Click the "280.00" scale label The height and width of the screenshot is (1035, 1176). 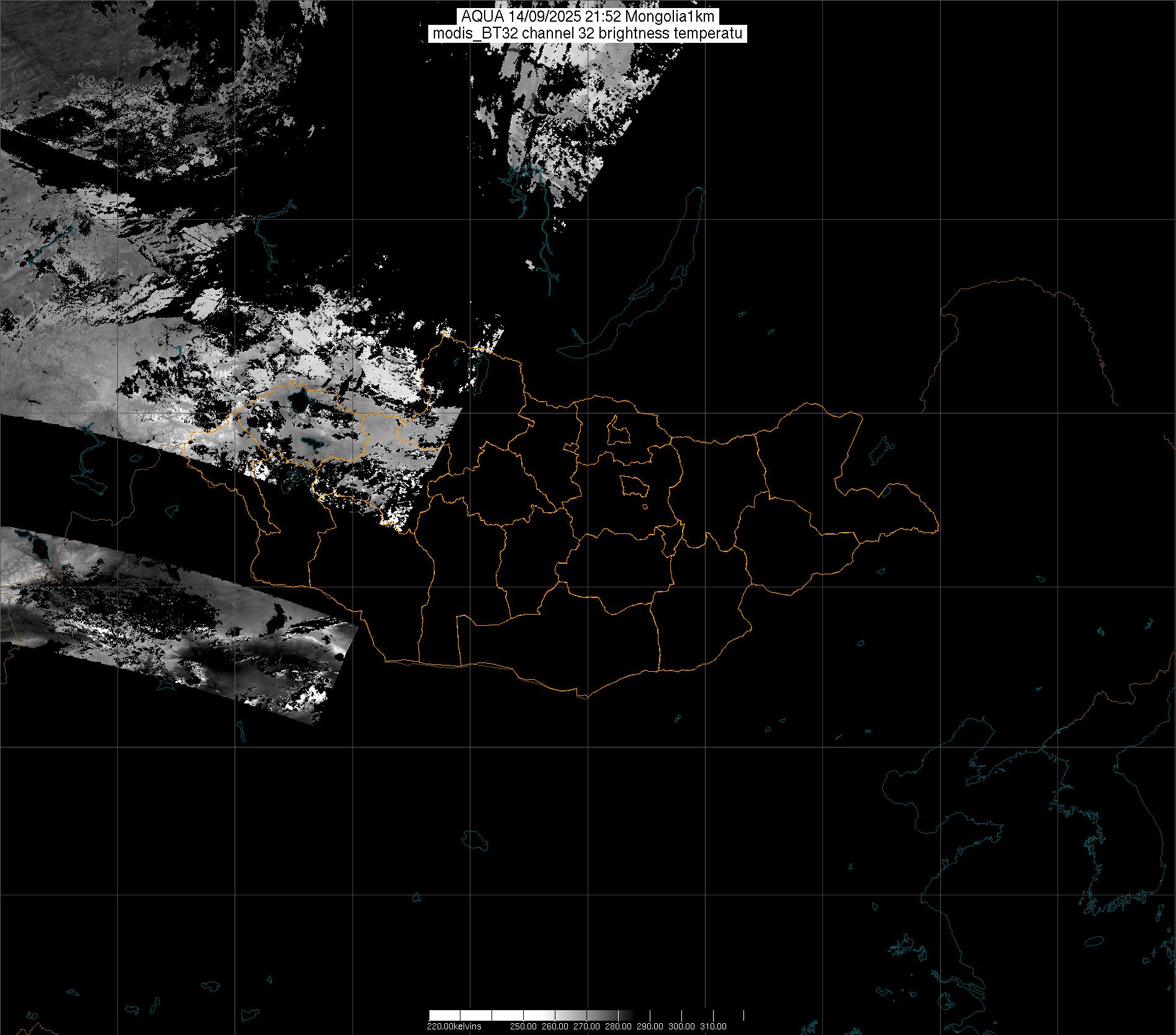(619, 1026)
